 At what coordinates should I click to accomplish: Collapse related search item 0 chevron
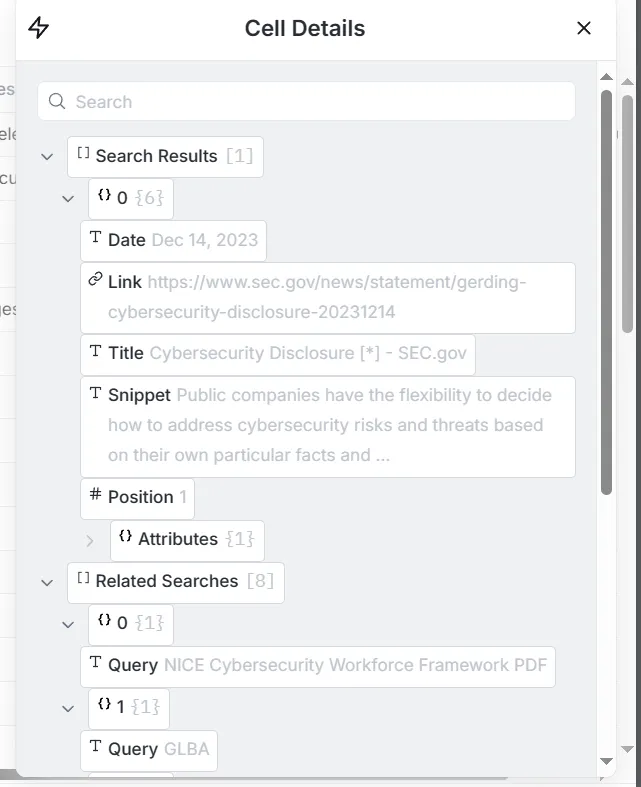tap(68, 625)
